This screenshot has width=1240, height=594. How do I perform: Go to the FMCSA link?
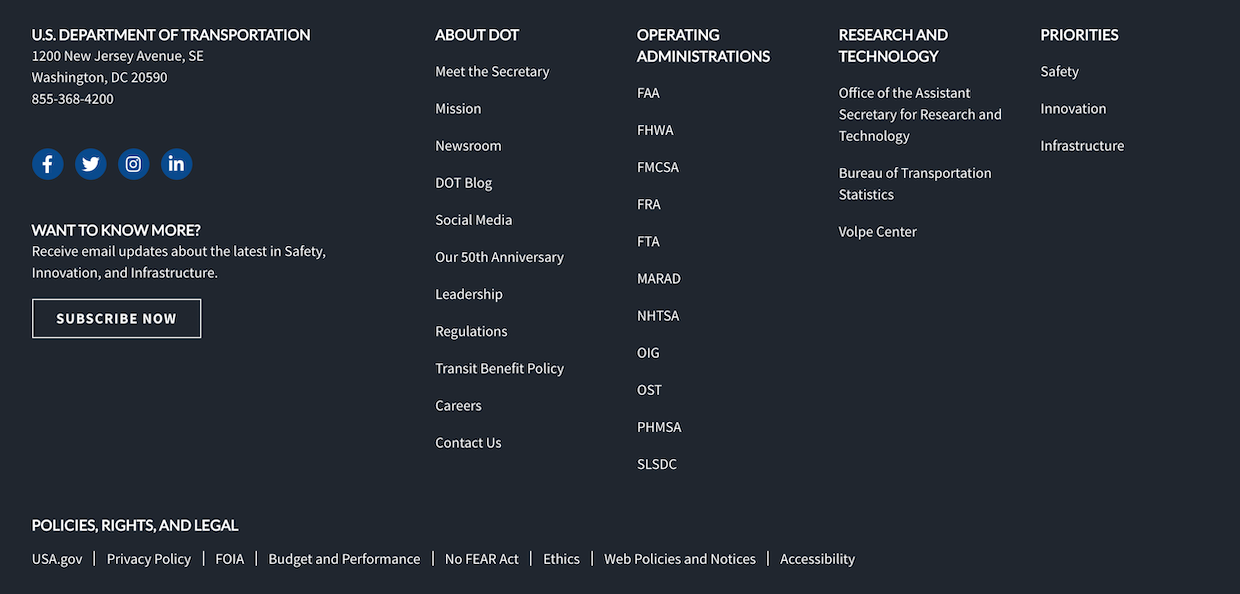[x=658, y=167]
